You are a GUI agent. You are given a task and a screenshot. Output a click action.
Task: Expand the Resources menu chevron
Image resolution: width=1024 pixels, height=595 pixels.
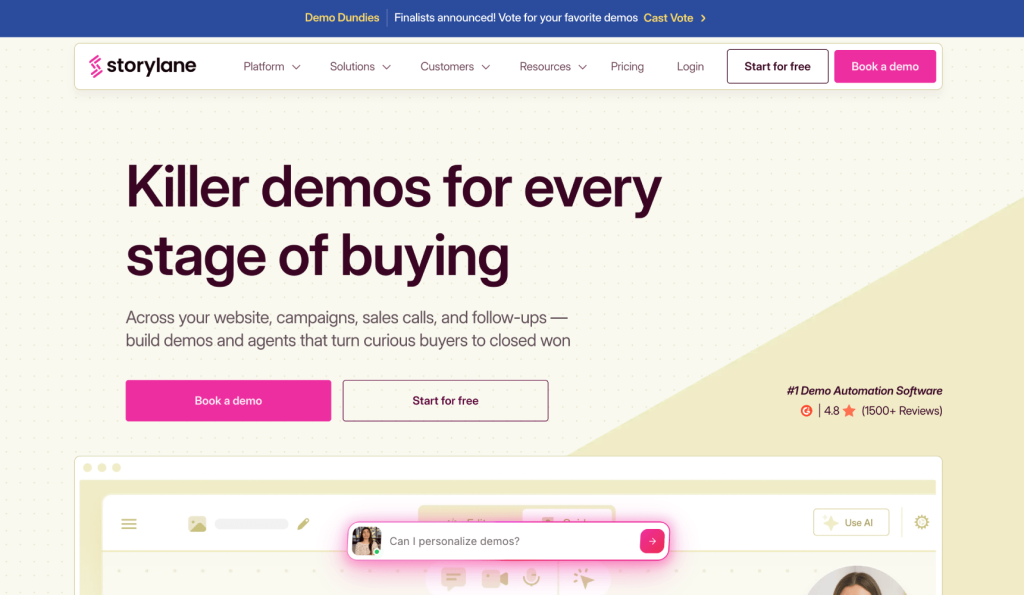click(x=583, y=67)
